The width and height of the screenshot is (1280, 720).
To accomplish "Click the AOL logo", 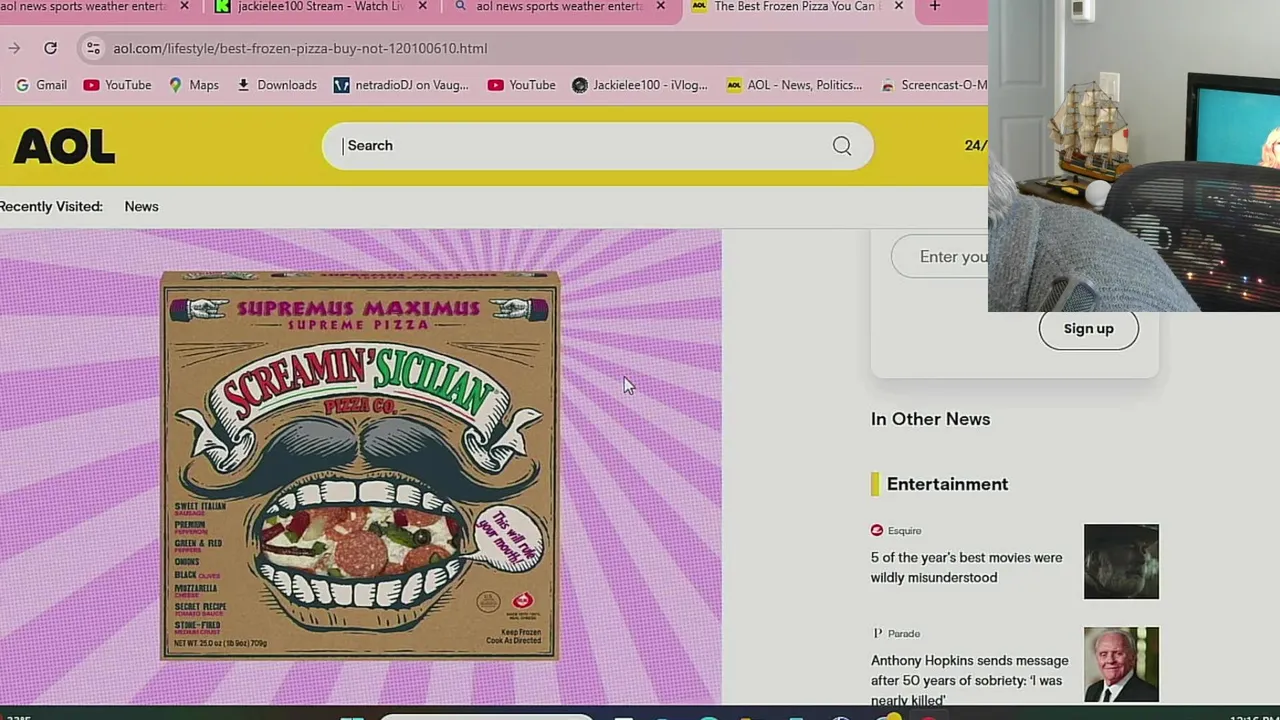I will [x=64, y=146].
